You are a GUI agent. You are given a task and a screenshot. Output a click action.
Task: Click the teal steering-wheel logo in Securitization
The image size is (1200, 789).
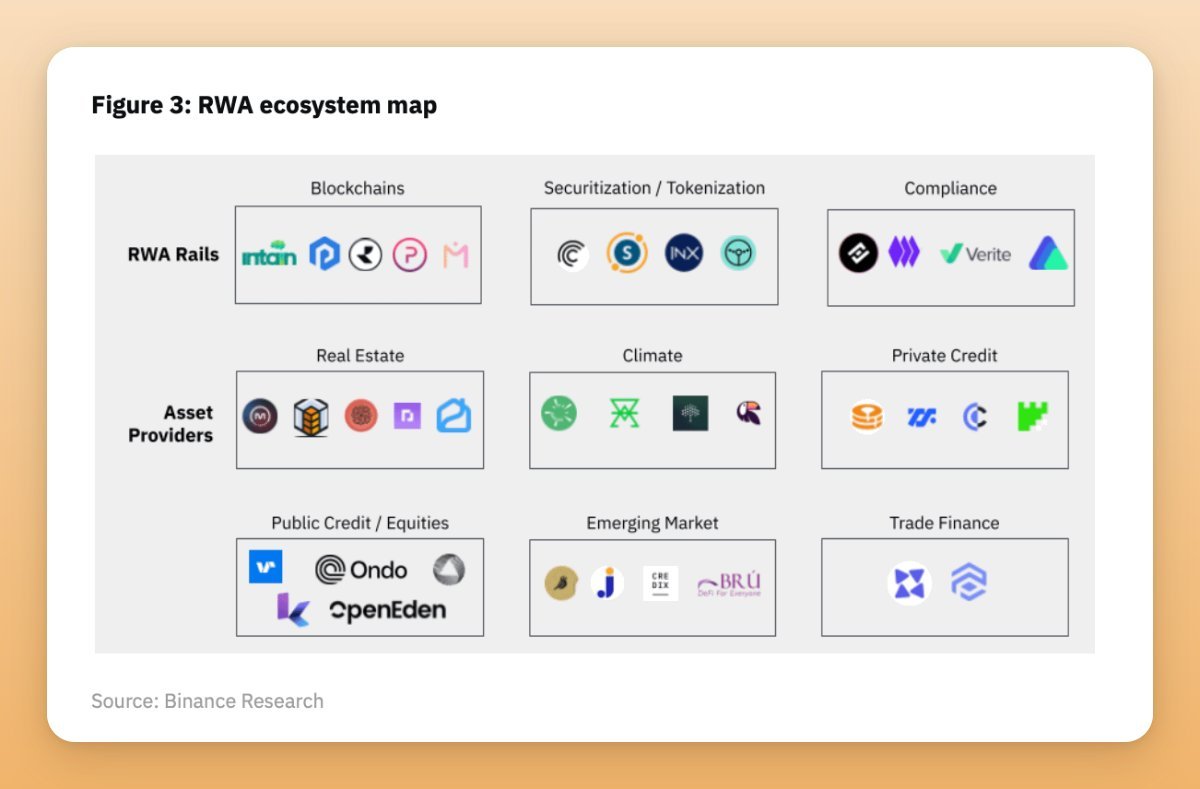click(x=739, y=254)
